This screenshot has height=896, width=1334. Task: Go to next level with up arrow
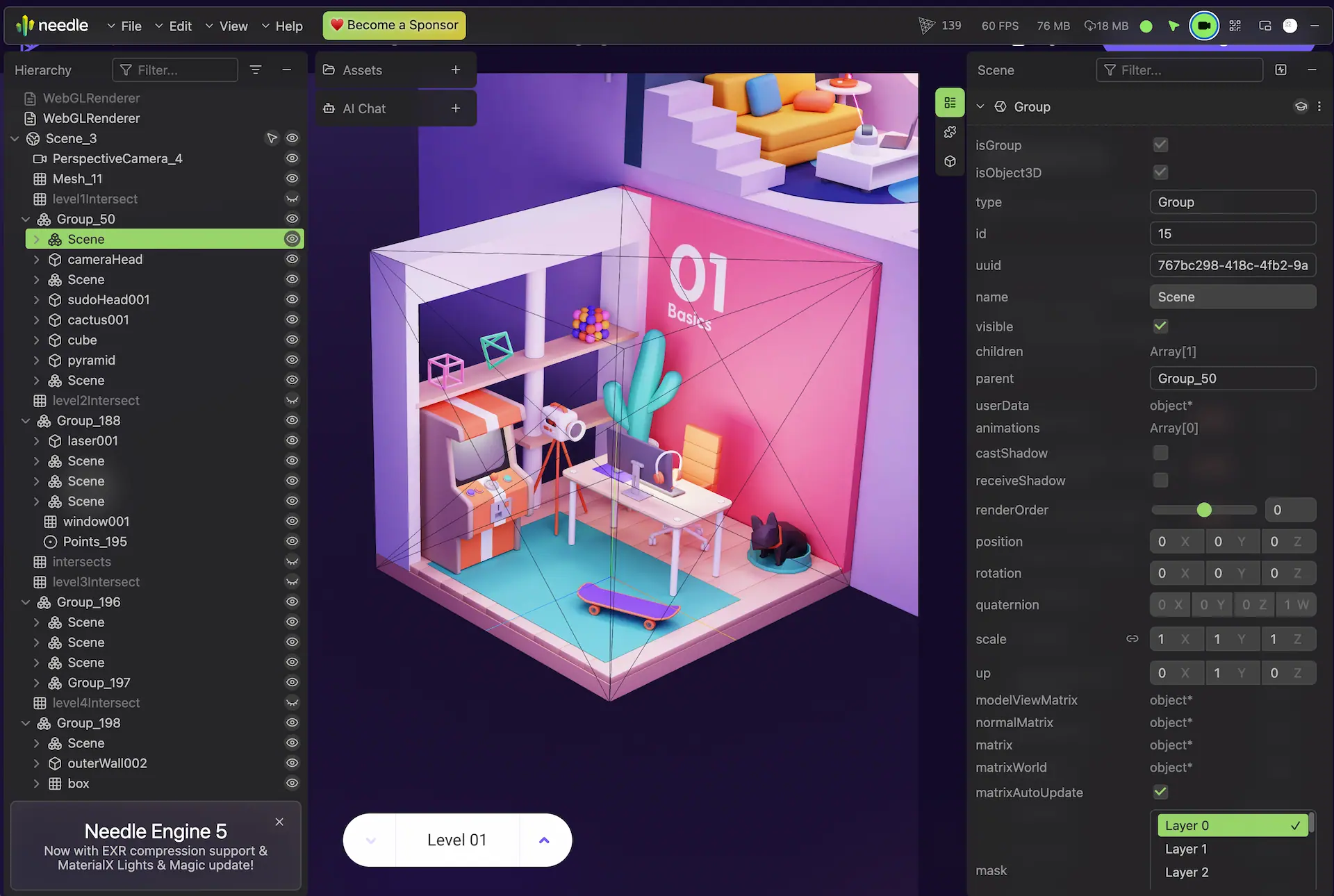tap(544, 840)
